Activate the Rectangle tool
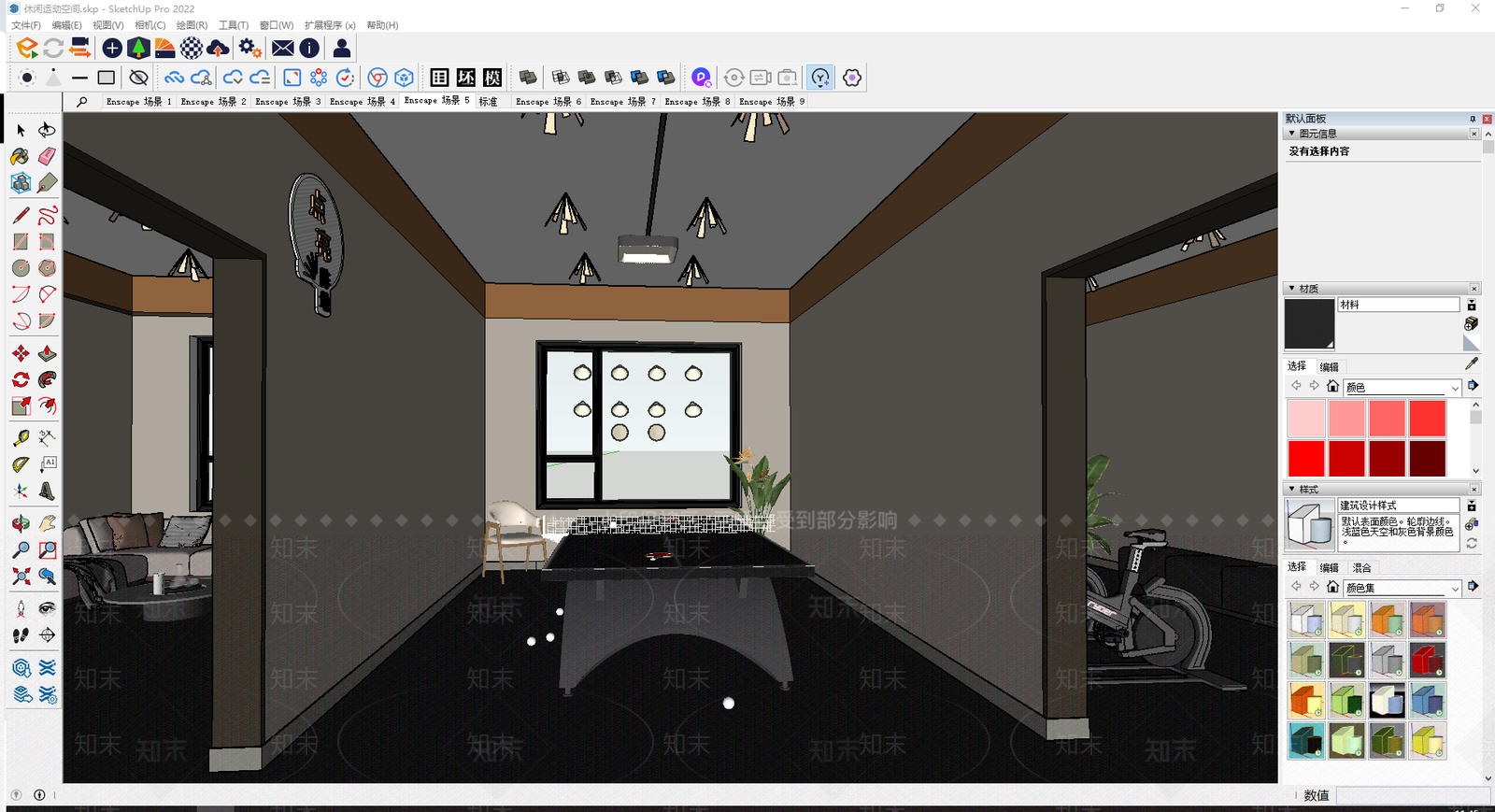 (x=21, y=241)
